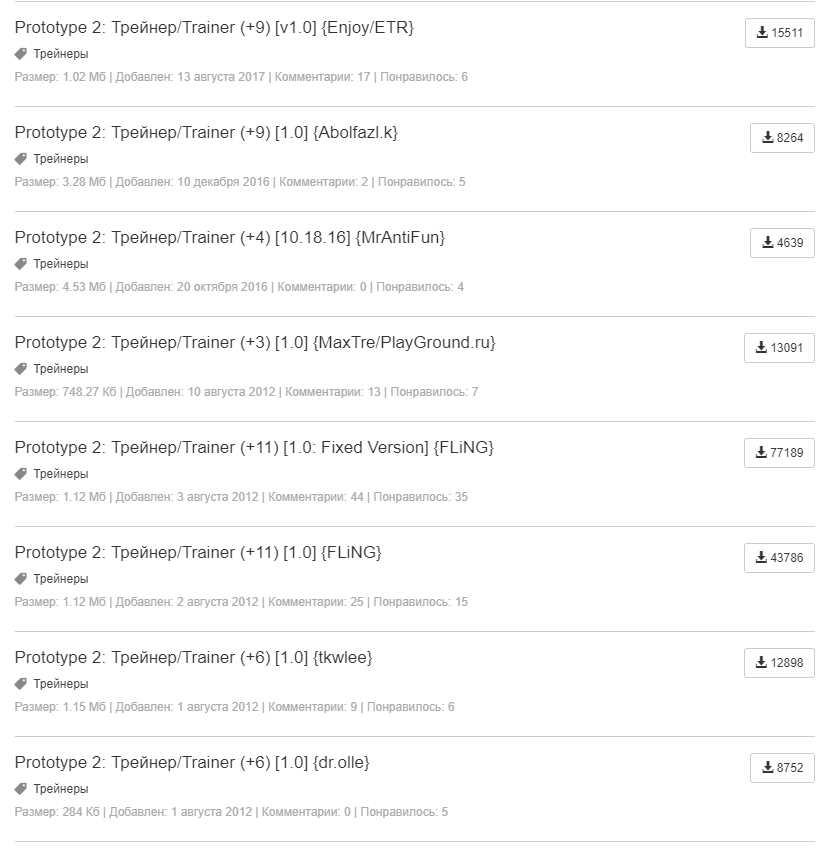828x851 pixels.
Task: Click Трейнеры tag under MrAntiFun trainer
Action: 52,264
